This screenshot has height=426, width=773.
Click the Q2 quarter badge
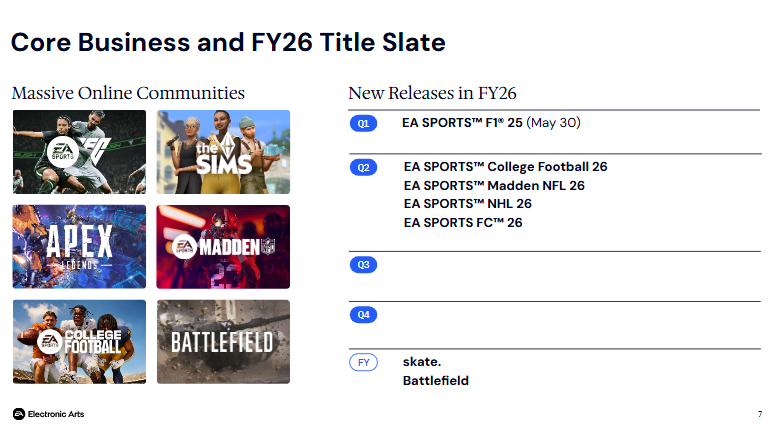[x=363, y=168]
